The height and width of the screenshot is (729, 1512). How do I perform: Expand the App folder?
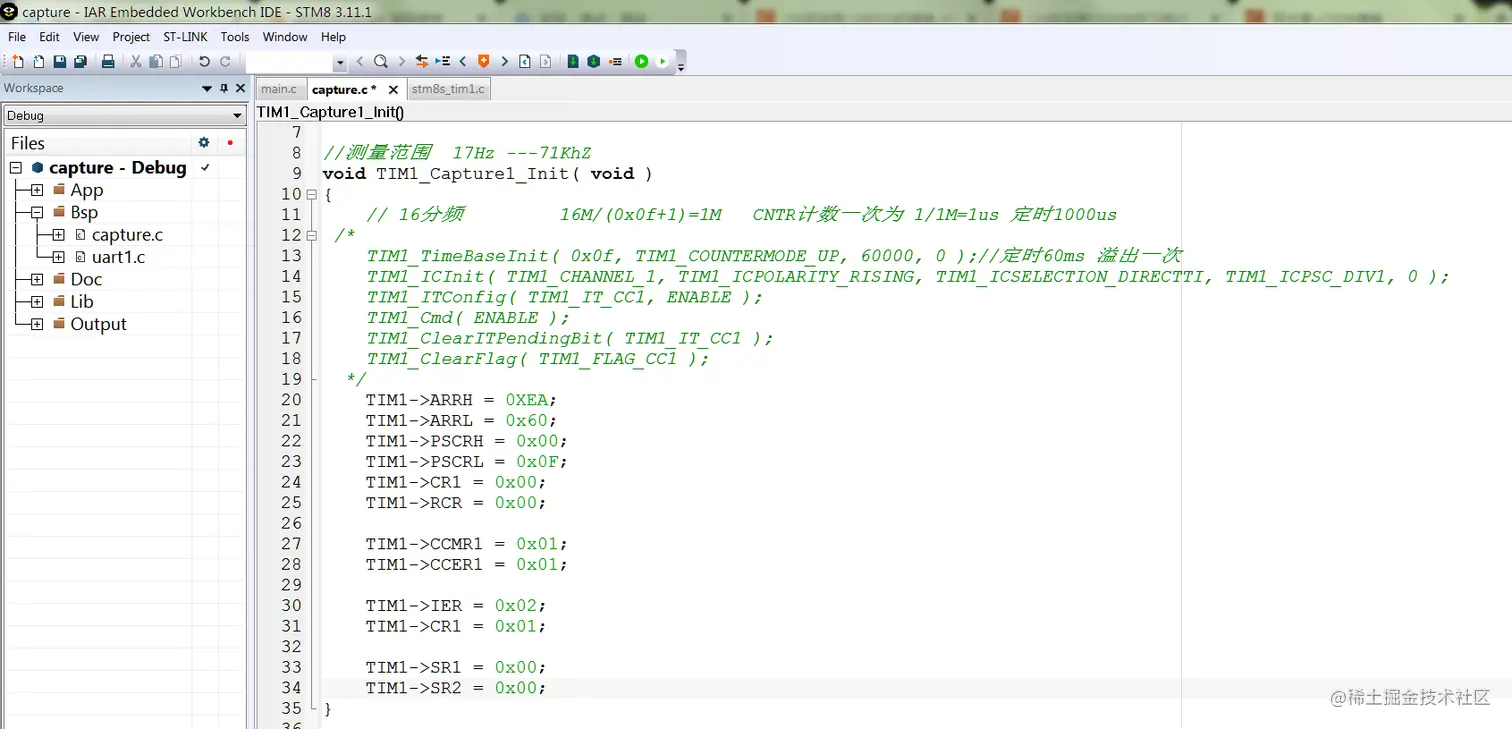(37, 190)
